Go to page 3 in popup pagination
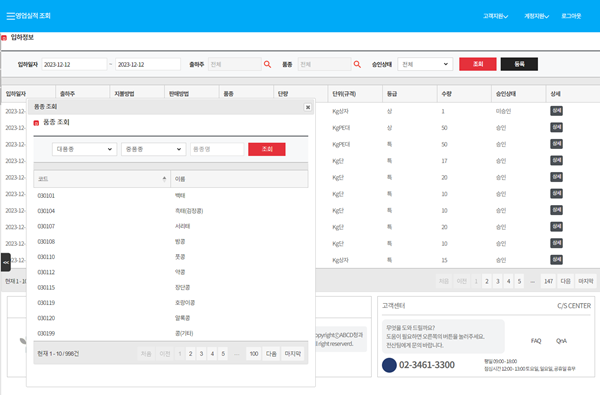The width and height of the screenshot is (600, 395). (201, 354)
